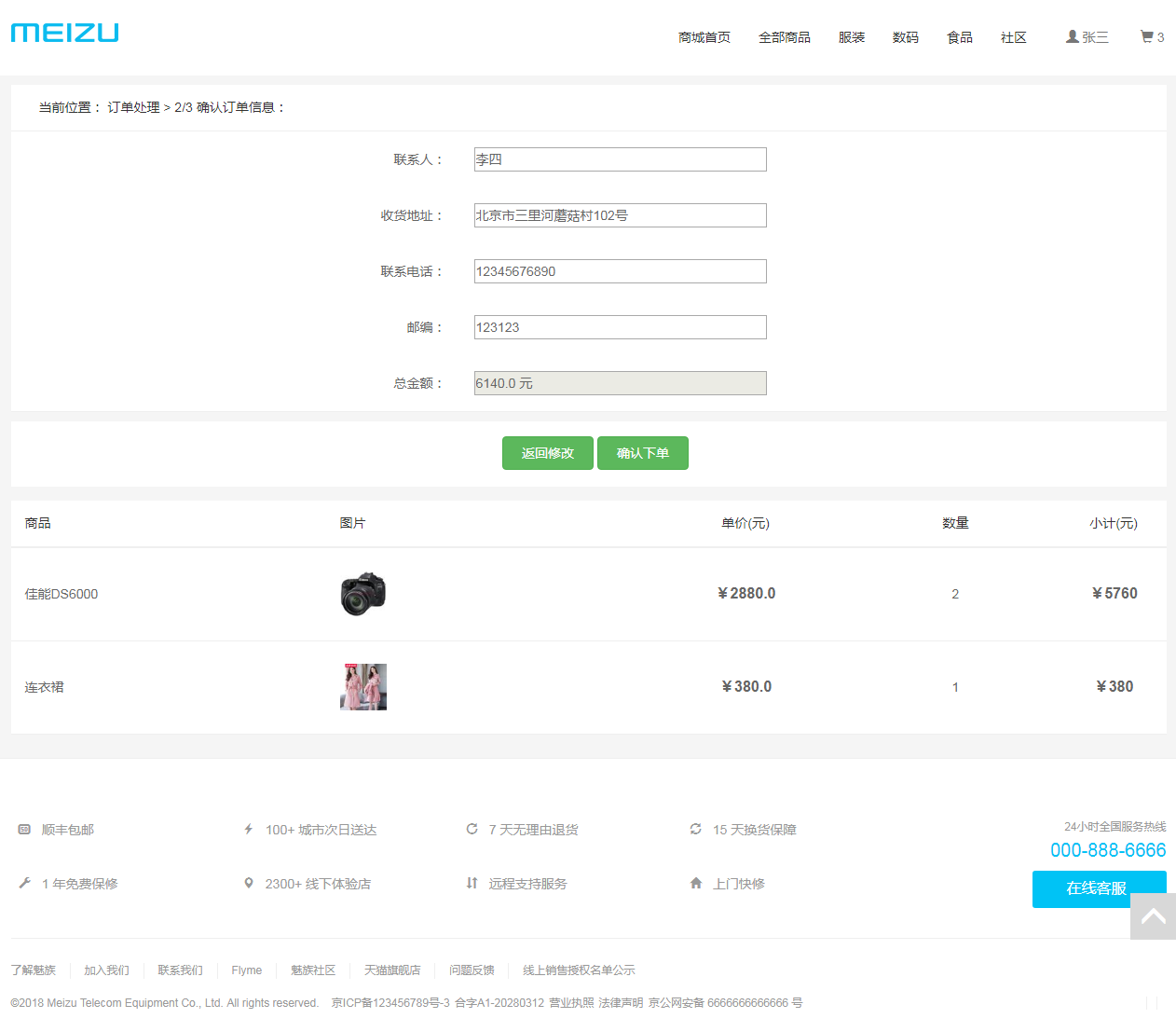Click the lightning icon for 100+ 城市次日送达
The width and height of the screenshot is (1176, 1032).
coord(248,829)
